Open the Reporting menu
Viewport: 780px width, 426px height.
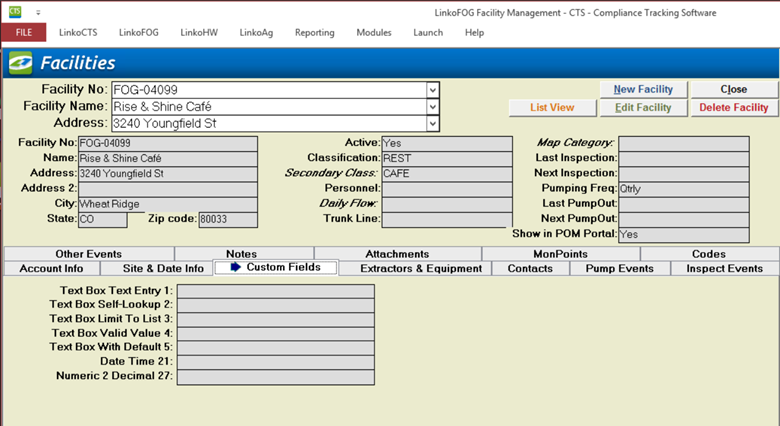click(x=314, y=32)
